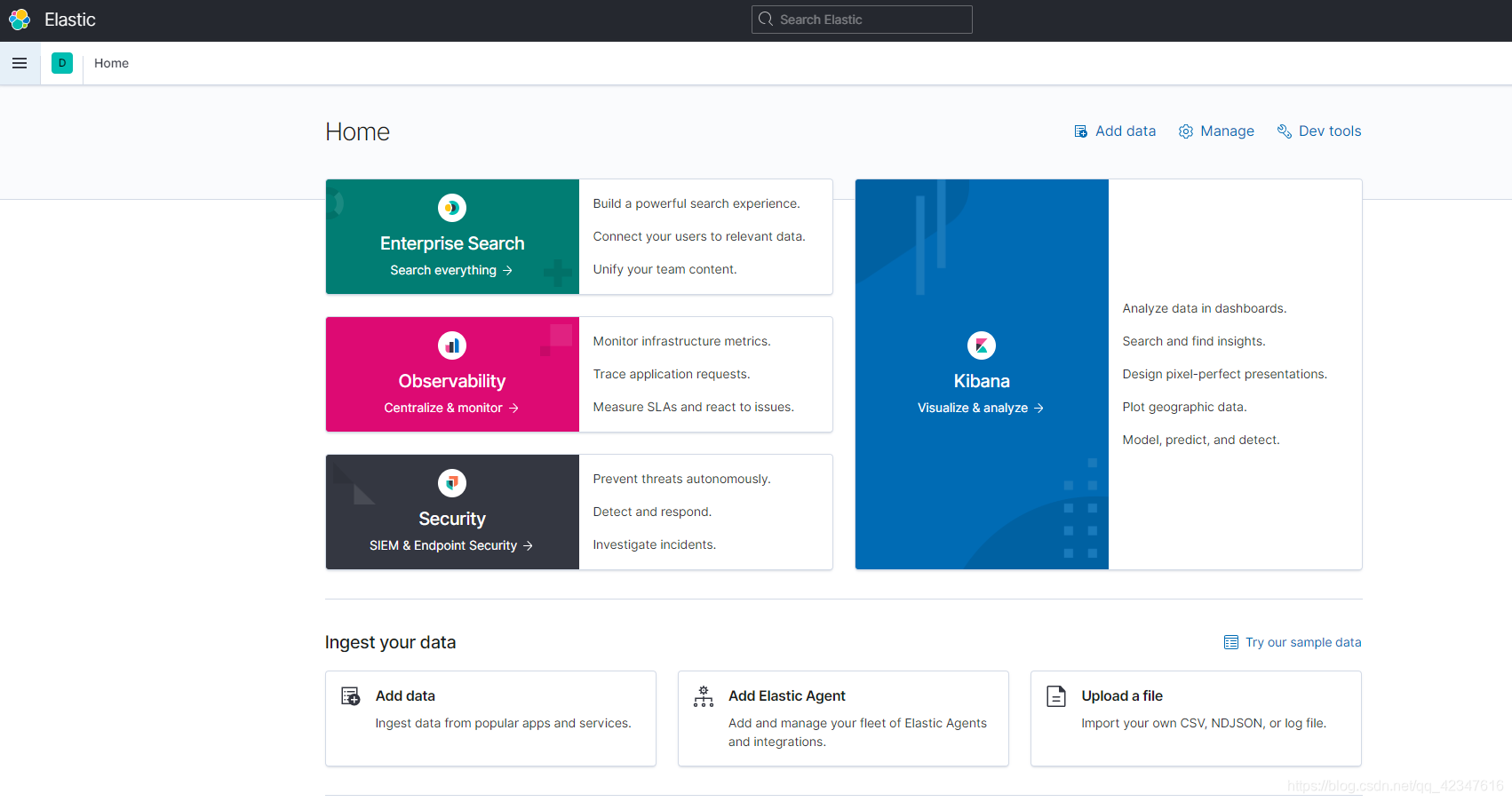Click the Home breadcrumb
1512x802 pixels.
tap(111, 63)
